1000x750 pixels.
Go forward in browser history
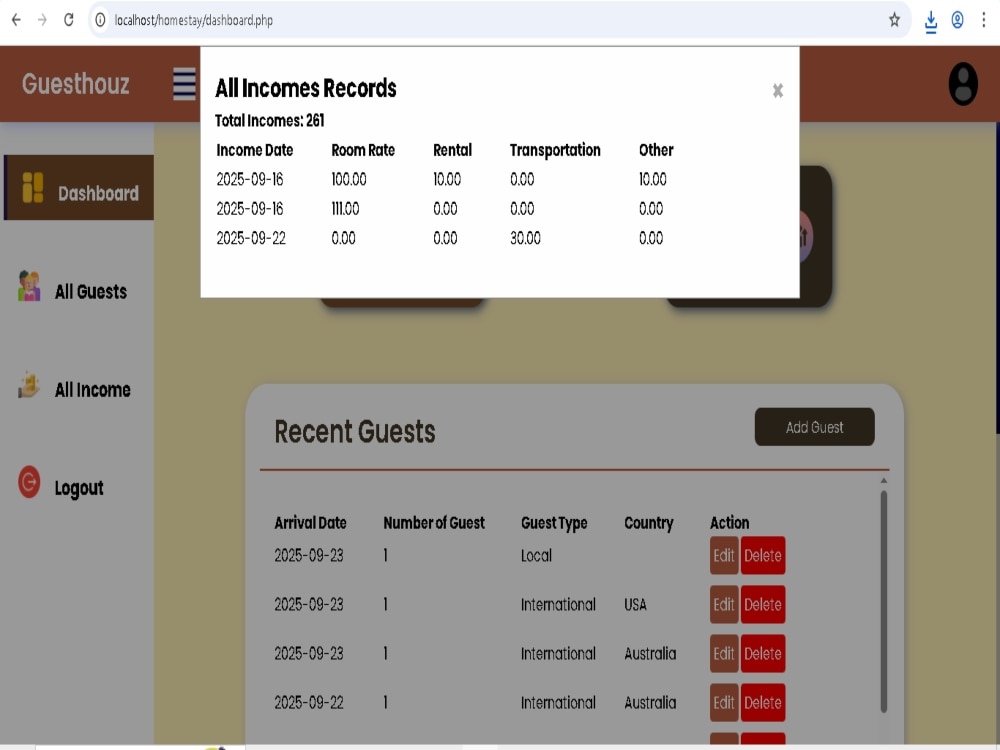(42, 20)
